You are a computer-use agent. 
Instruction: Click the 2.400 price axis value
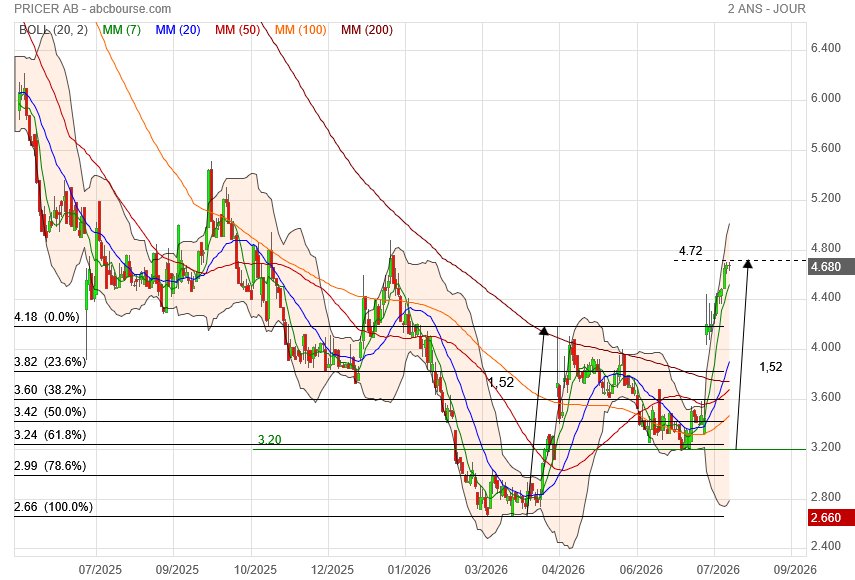(x=826, y=546)
